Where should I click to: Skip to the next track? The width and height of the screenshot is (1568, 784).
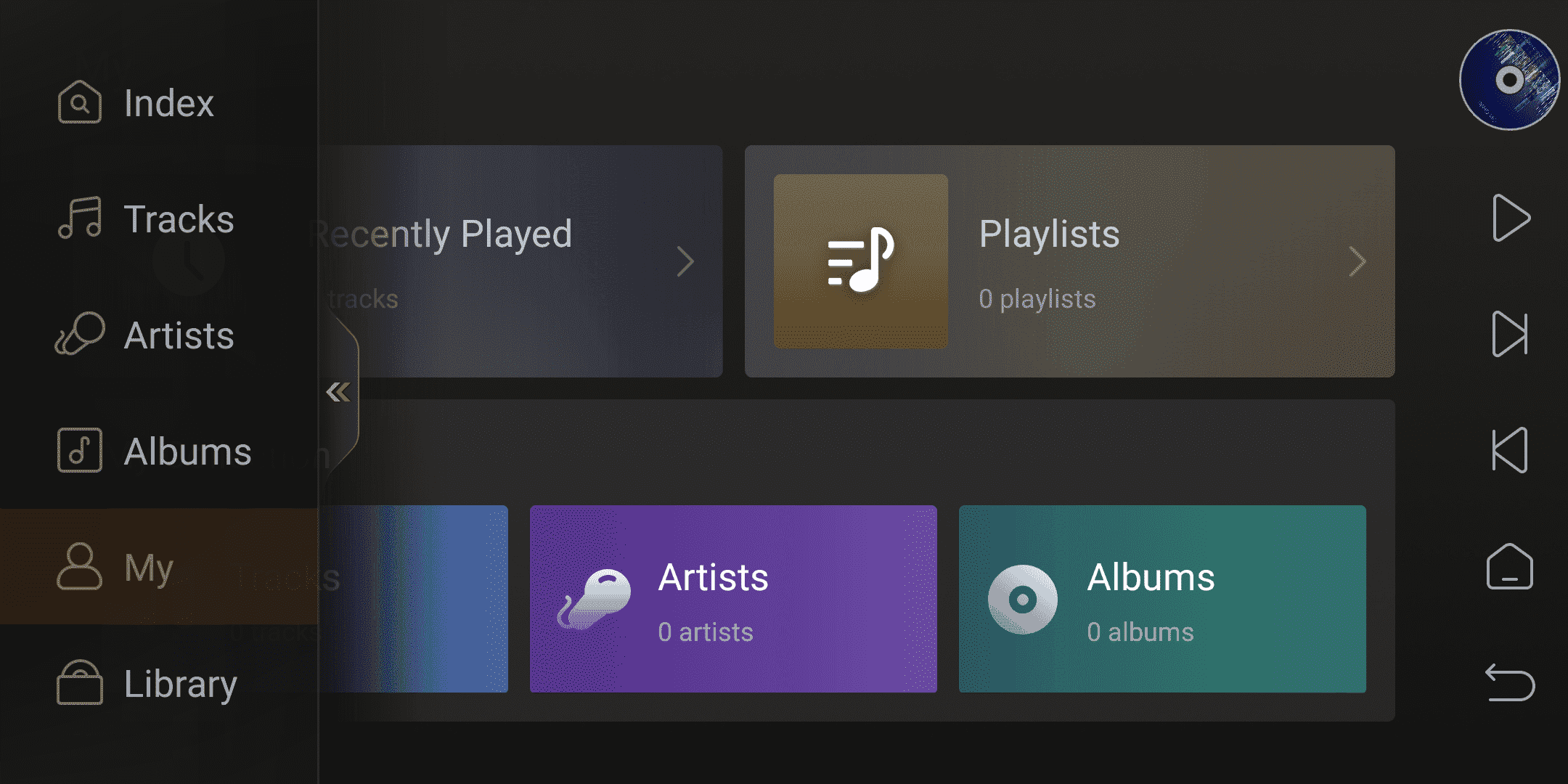tap(1510, 334)
